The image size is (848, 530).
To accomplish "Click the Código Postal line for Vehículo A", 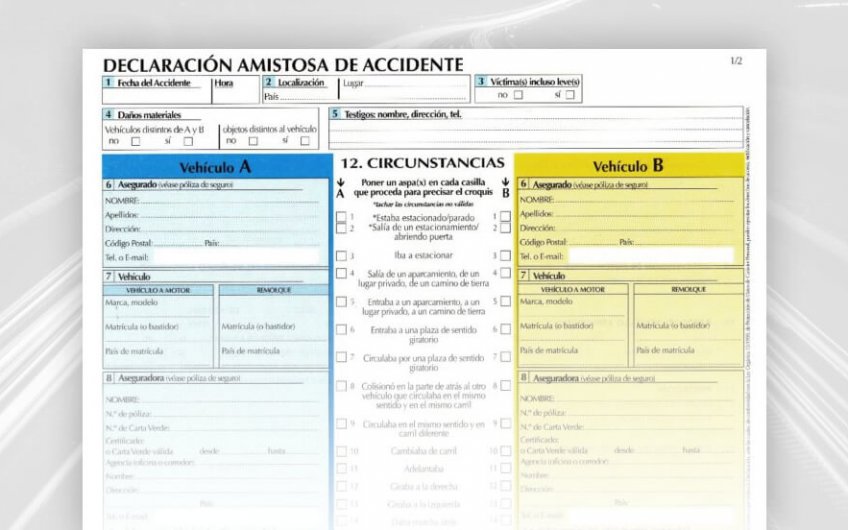I will point(177,243).
